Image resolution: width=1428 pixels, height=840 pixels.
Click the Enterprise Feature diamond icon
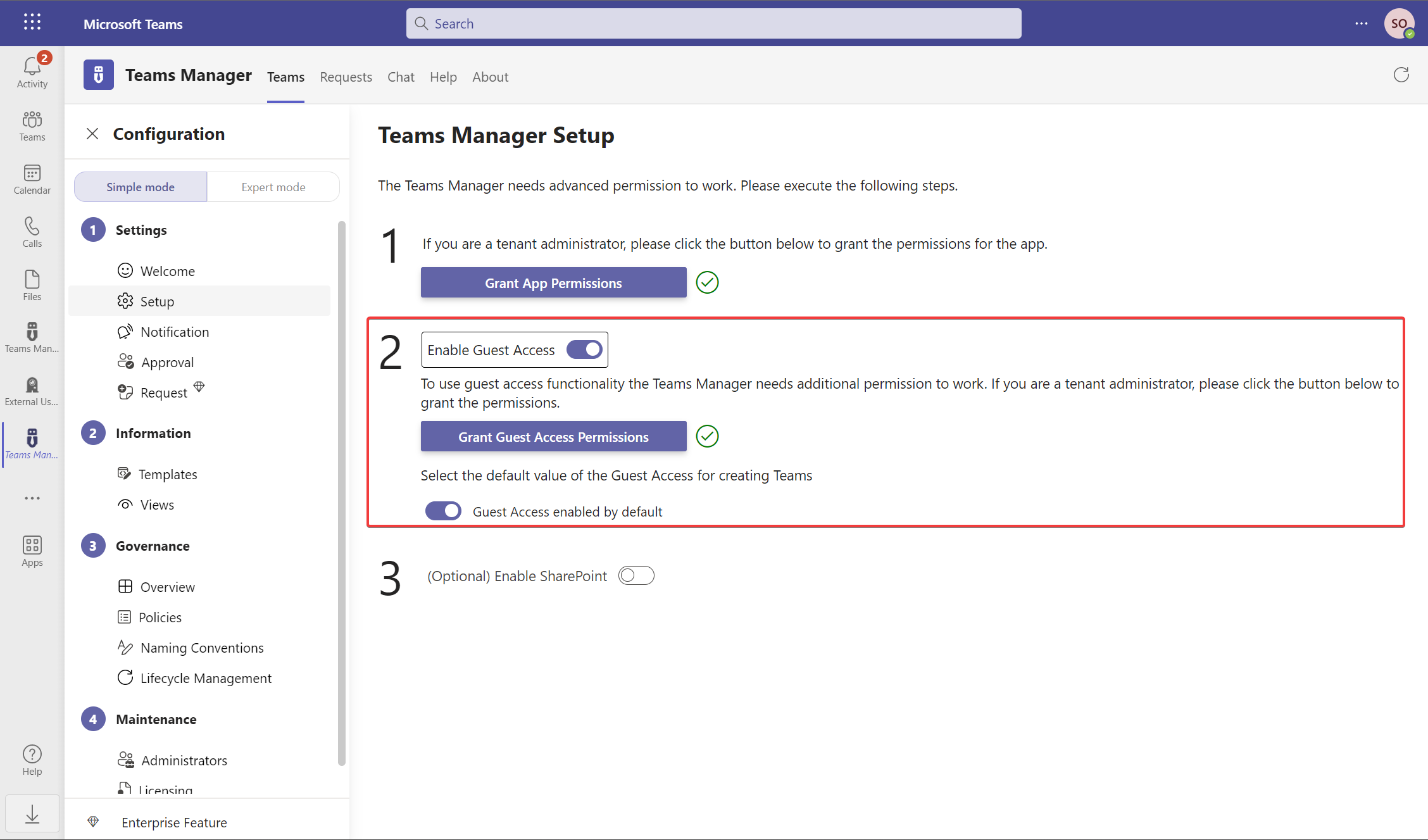(x=93, y=822)
